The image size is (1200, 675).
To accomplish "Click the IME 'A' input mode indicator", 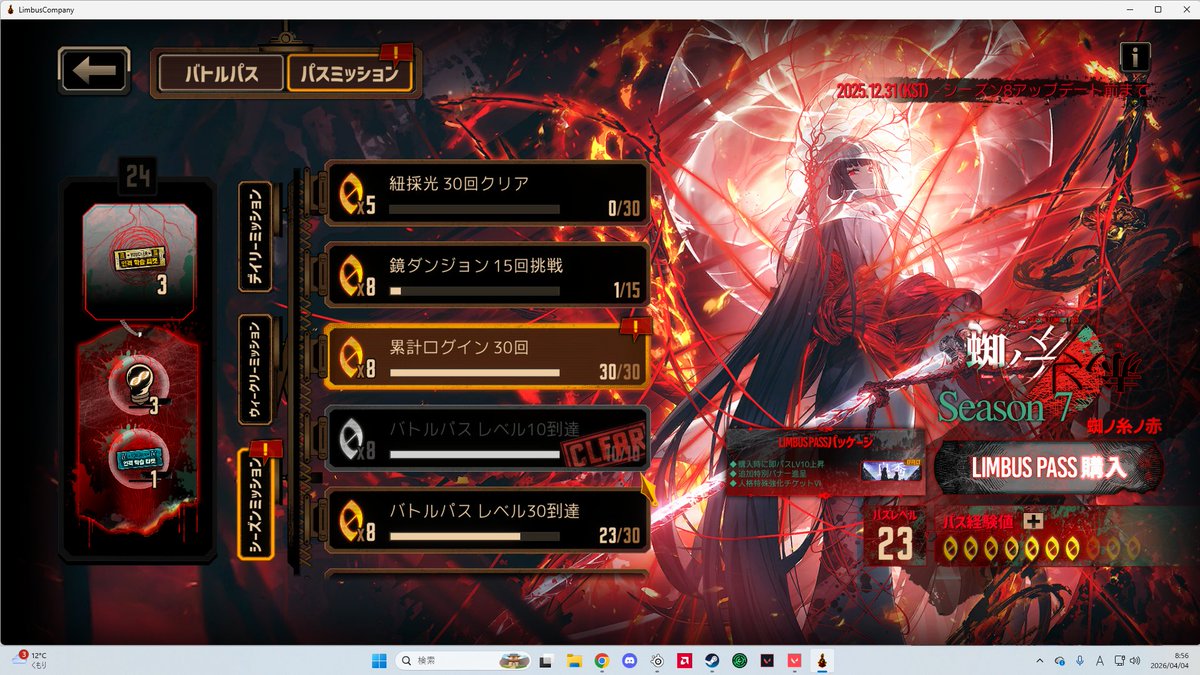I will click(x=1100, y=661).
